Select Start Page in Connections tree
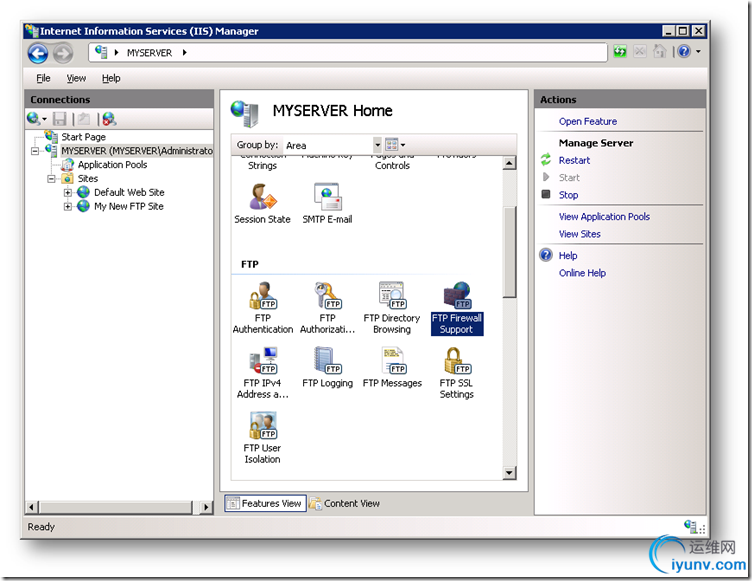 coord(83,137)
